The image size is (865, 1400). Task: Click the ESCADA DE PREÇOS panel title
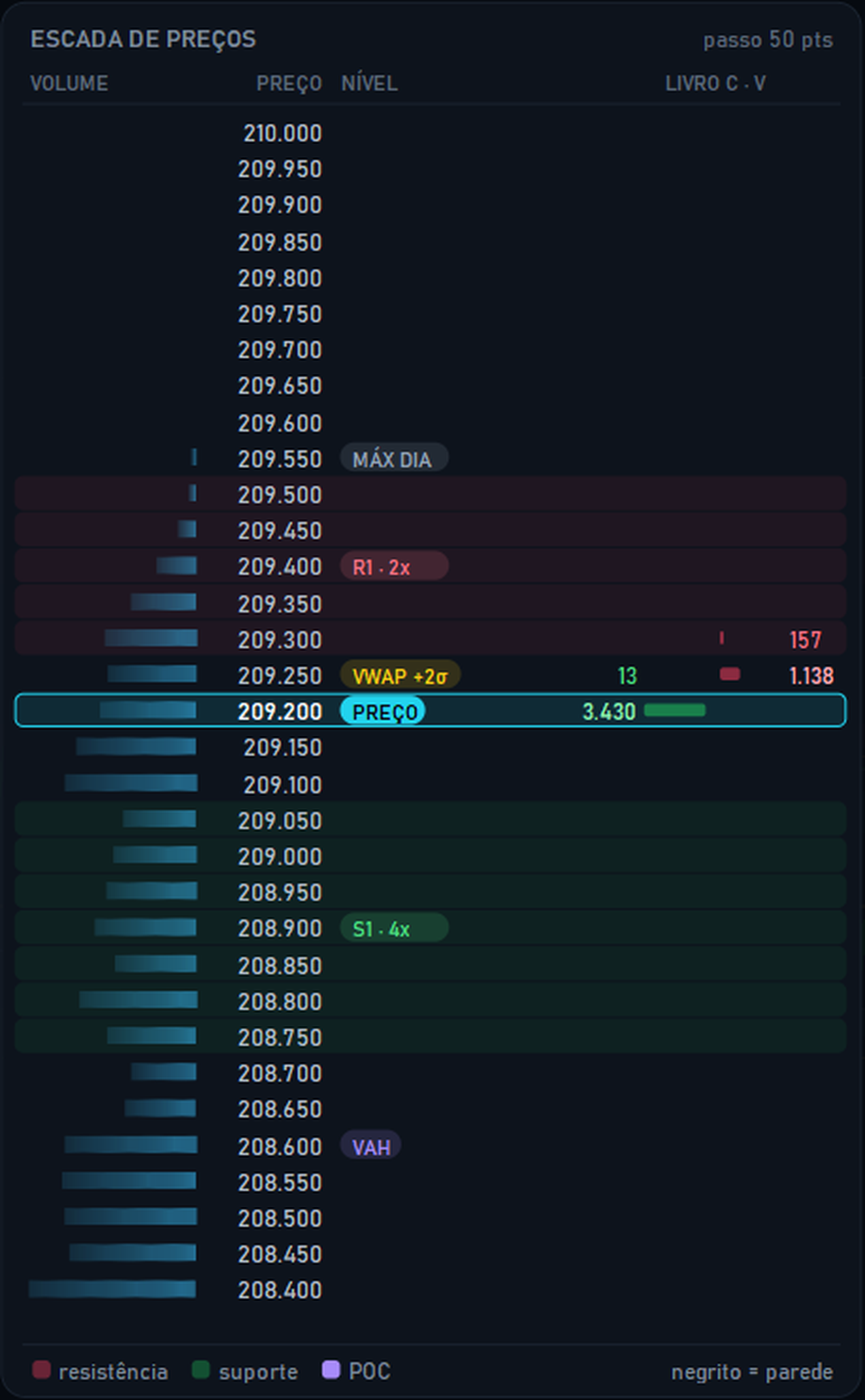pos(143,40)
